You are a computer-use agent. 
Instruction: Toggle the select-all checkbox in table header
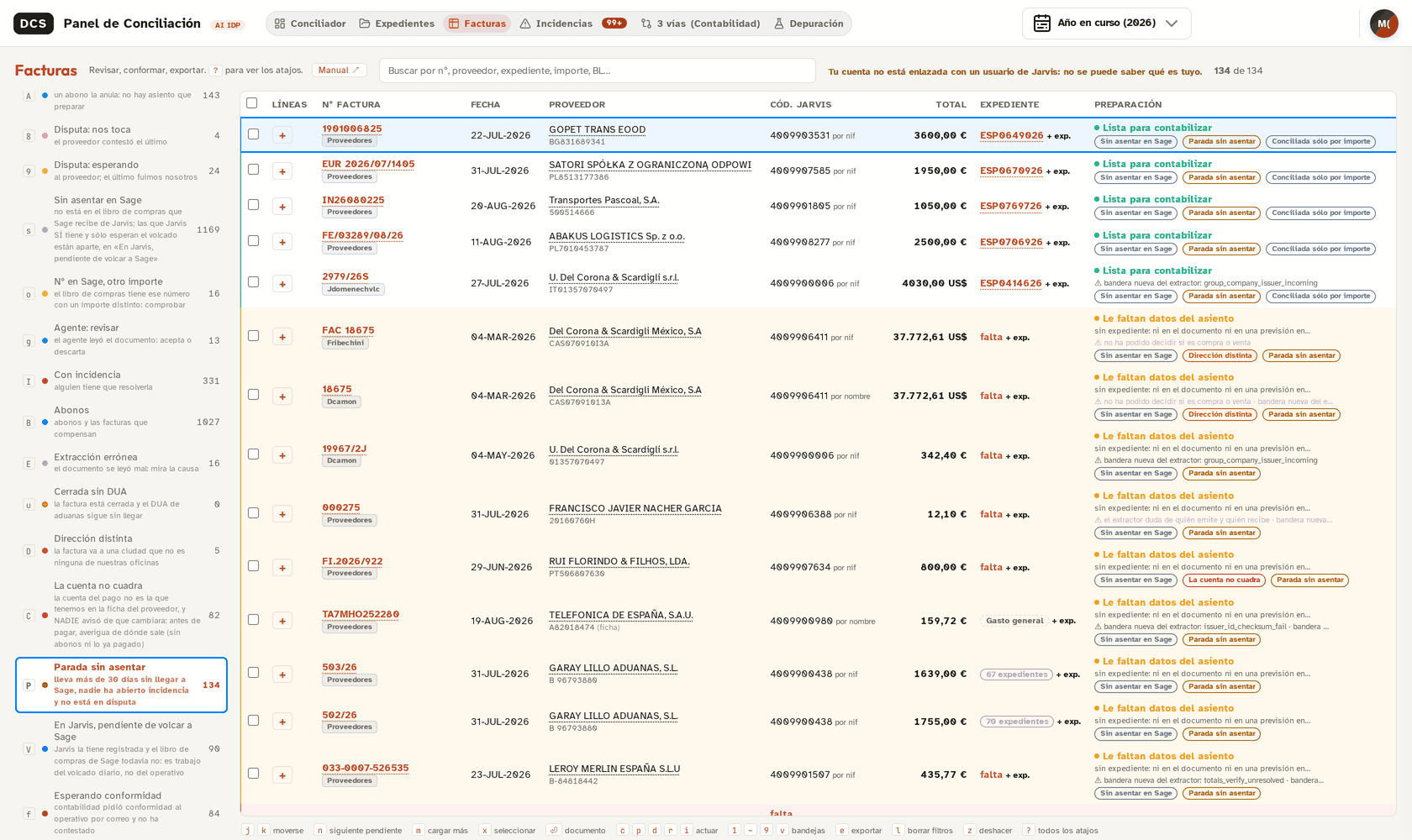(251, 103)
